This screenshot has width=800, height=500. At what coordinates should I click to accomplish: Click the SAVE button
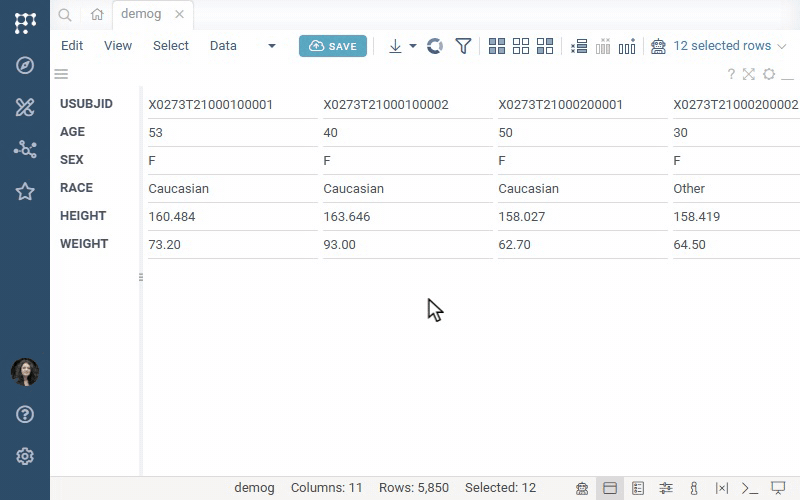click(333, 46)
